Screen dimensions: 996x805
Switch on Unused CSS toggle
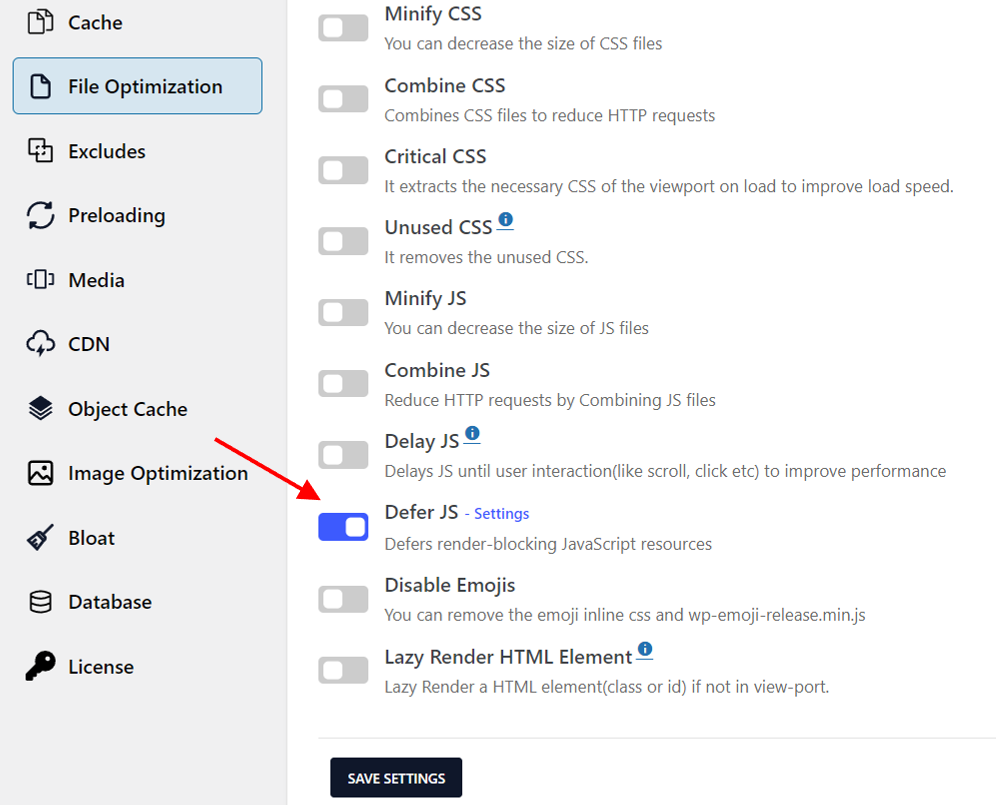343,241
